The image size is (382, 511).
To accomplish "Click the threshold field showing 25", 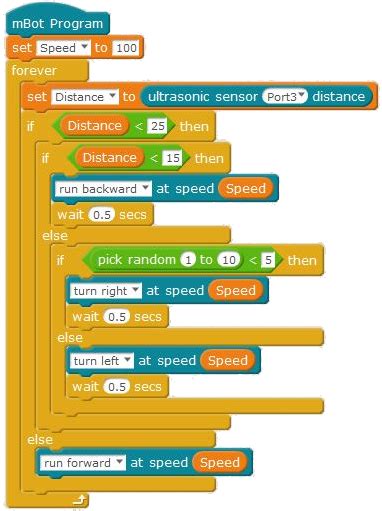I will 157,126.
